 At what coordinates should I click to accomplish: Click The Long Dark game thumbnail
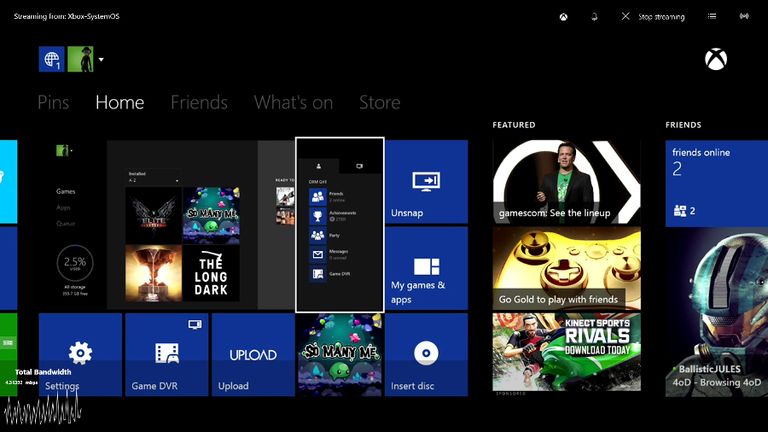pos(211,273)
